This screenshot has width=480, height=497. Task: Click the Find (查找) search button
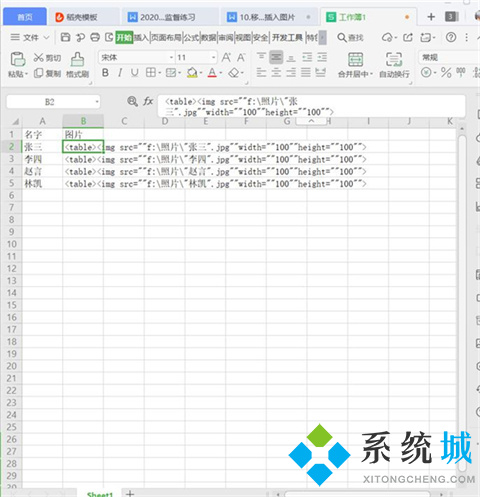tap(350, 37)
